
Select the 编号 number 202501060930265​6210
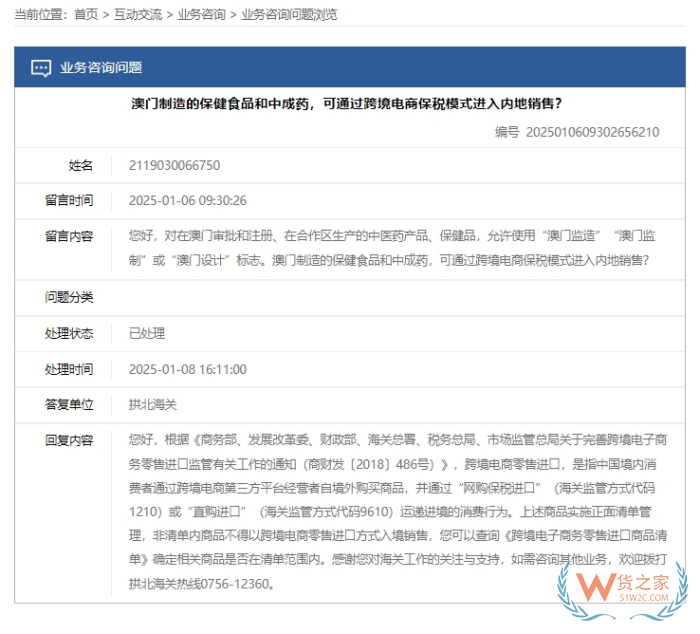[592, 132]
